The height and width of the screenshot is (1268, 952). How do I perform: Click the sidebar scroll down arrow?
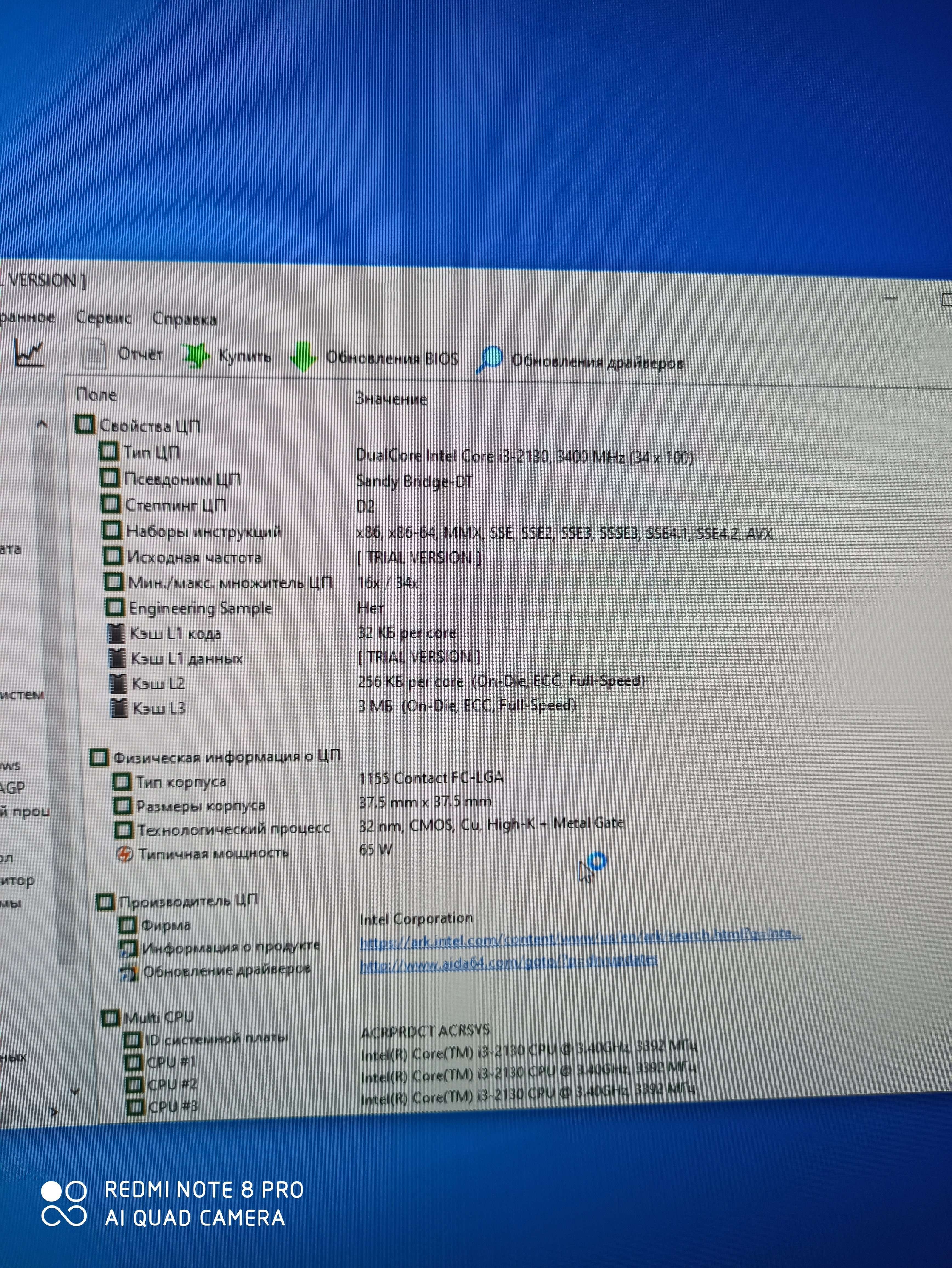(75, 1091)
